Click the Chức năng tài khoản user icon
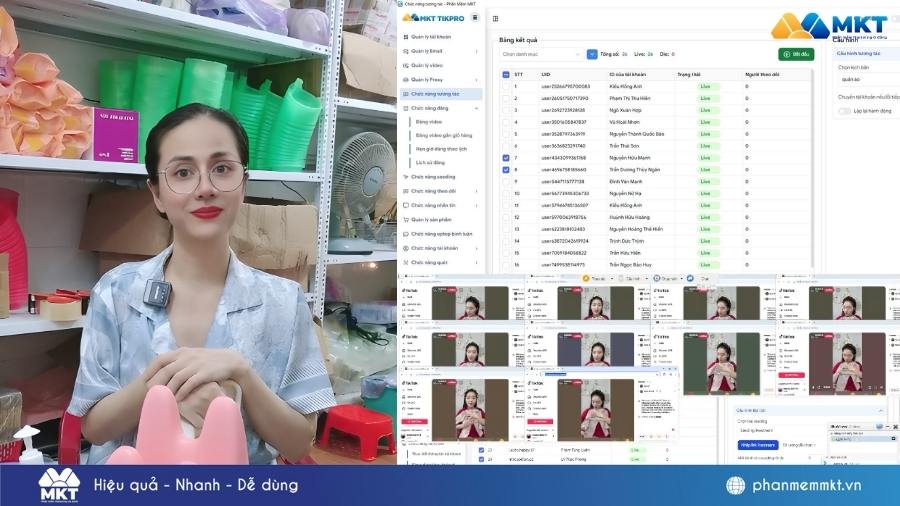The height and width of the screenshot is (506, 900). pos(406,248)
